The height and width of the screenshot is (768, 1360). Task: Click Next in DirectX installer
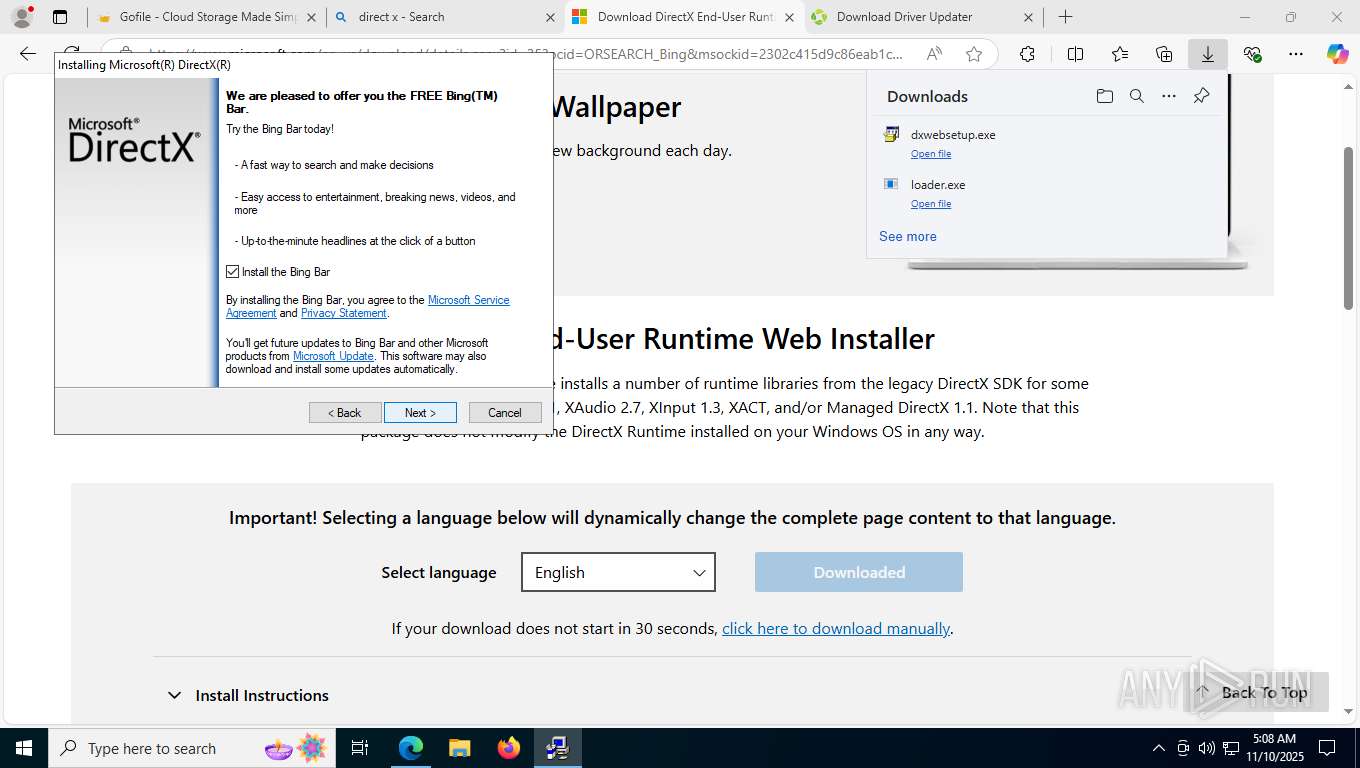click(420, 413)
